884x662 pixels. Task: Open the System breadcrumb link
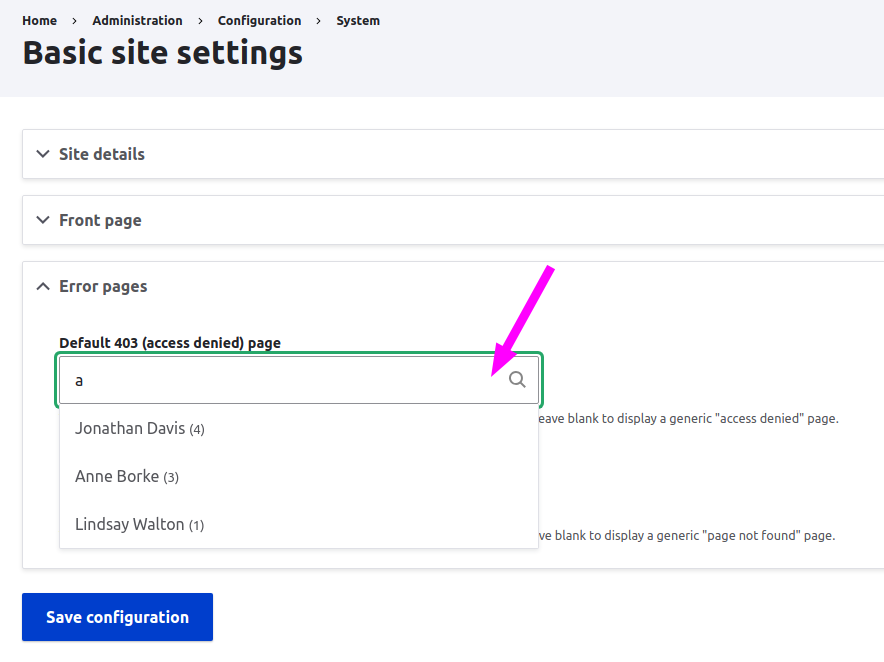point(358,21)
